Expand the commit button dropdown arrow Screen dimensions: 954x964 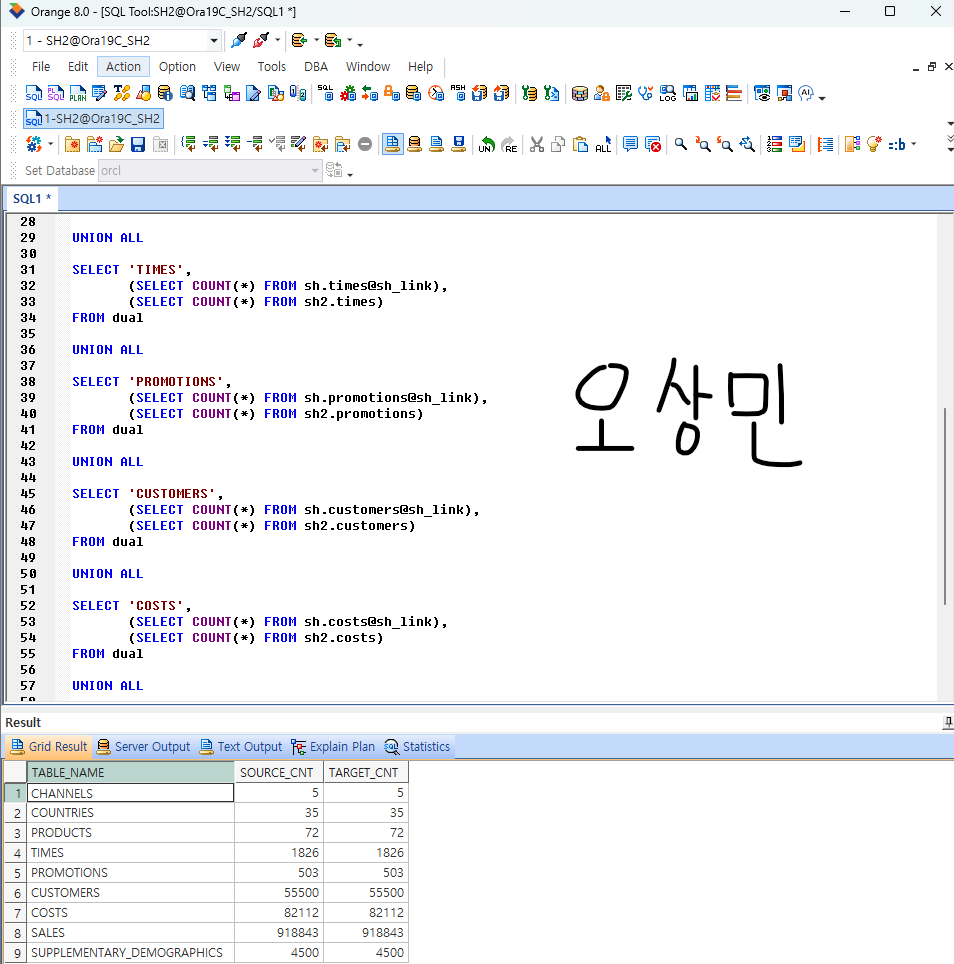point(316,41)
